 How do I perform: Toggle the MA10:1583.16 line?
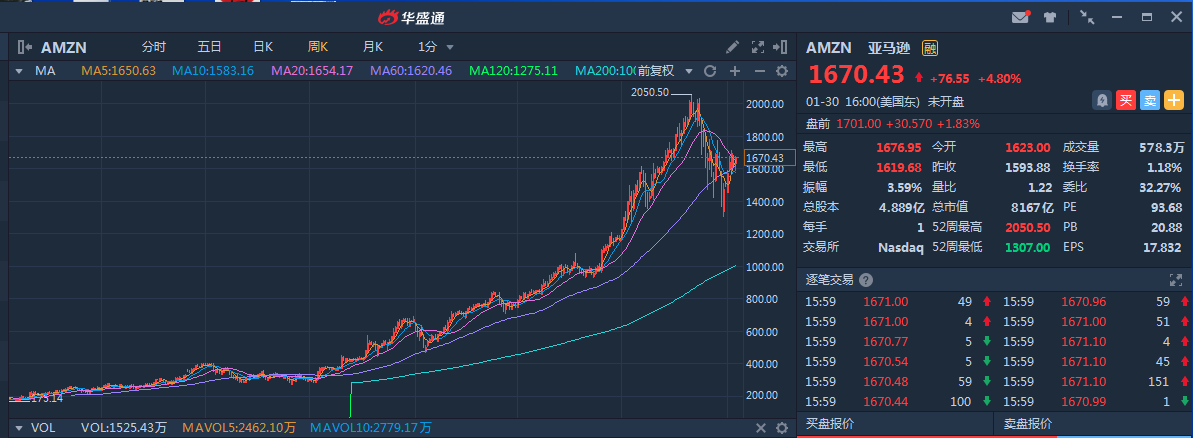213,71
